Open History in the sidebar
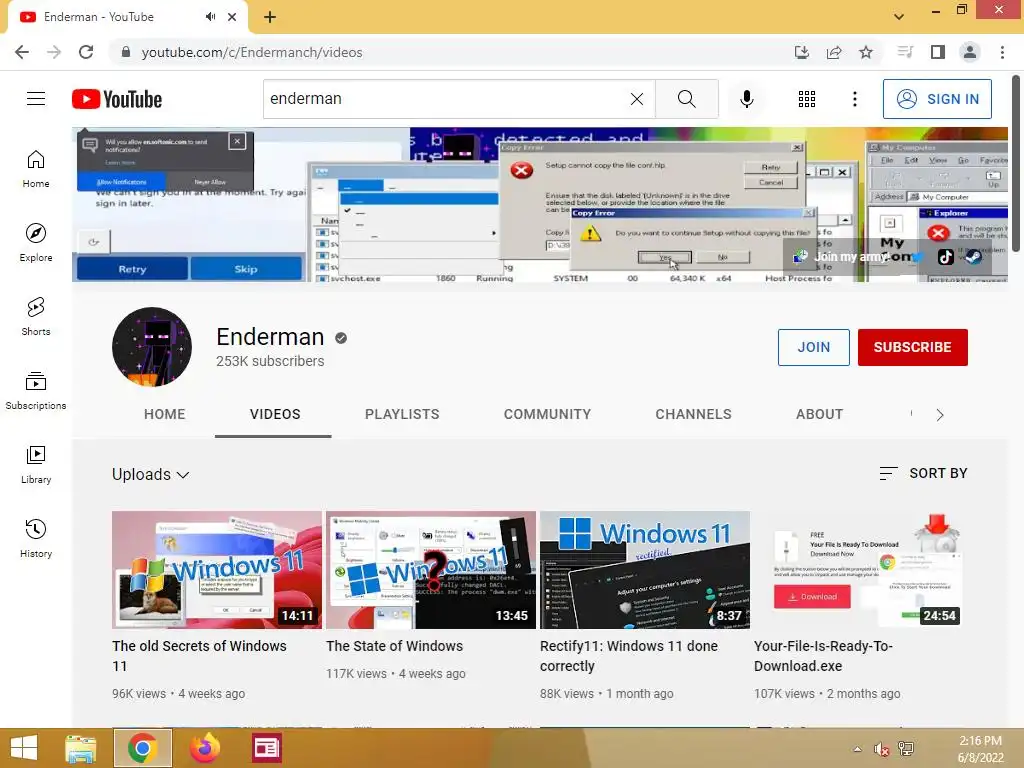Screen dimensions: 1024x768 click(36, 538)
